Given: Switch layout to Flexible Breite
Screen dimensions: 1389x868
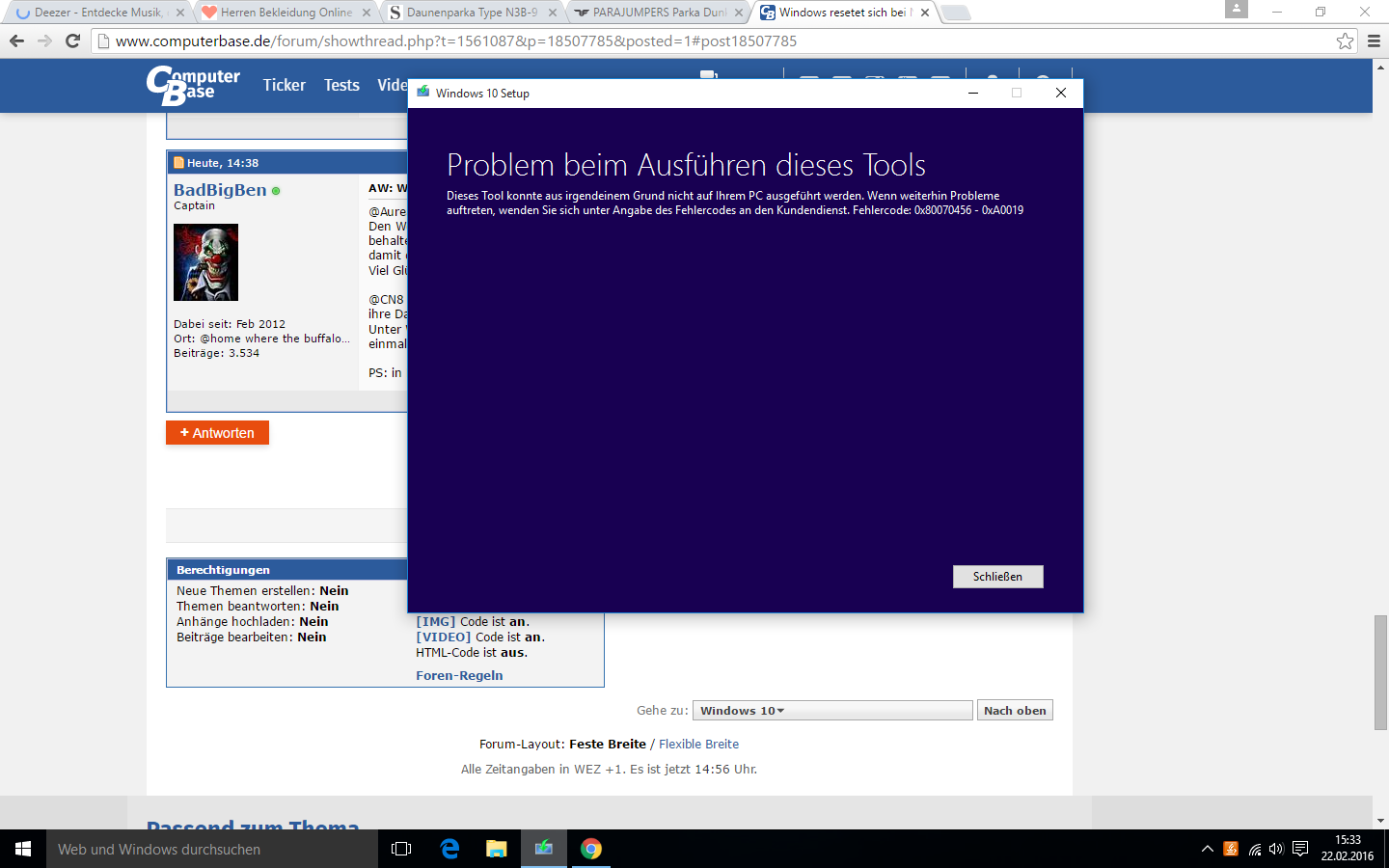Looking at the screenshot, I should (698, 744).
